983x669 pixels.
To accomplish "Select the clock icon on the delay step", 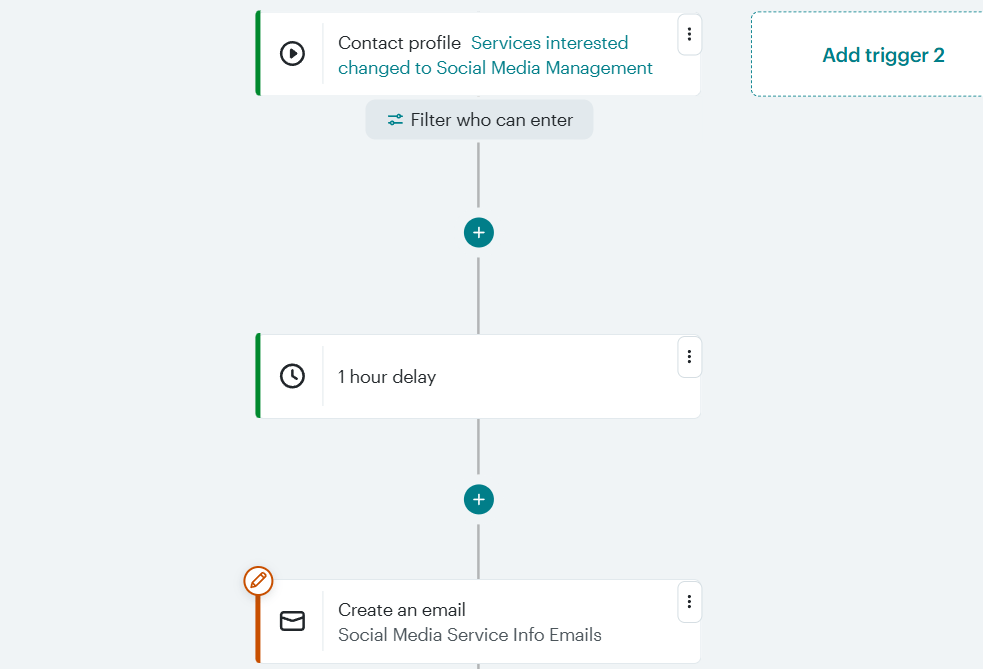I will click(x=292, y=377).
